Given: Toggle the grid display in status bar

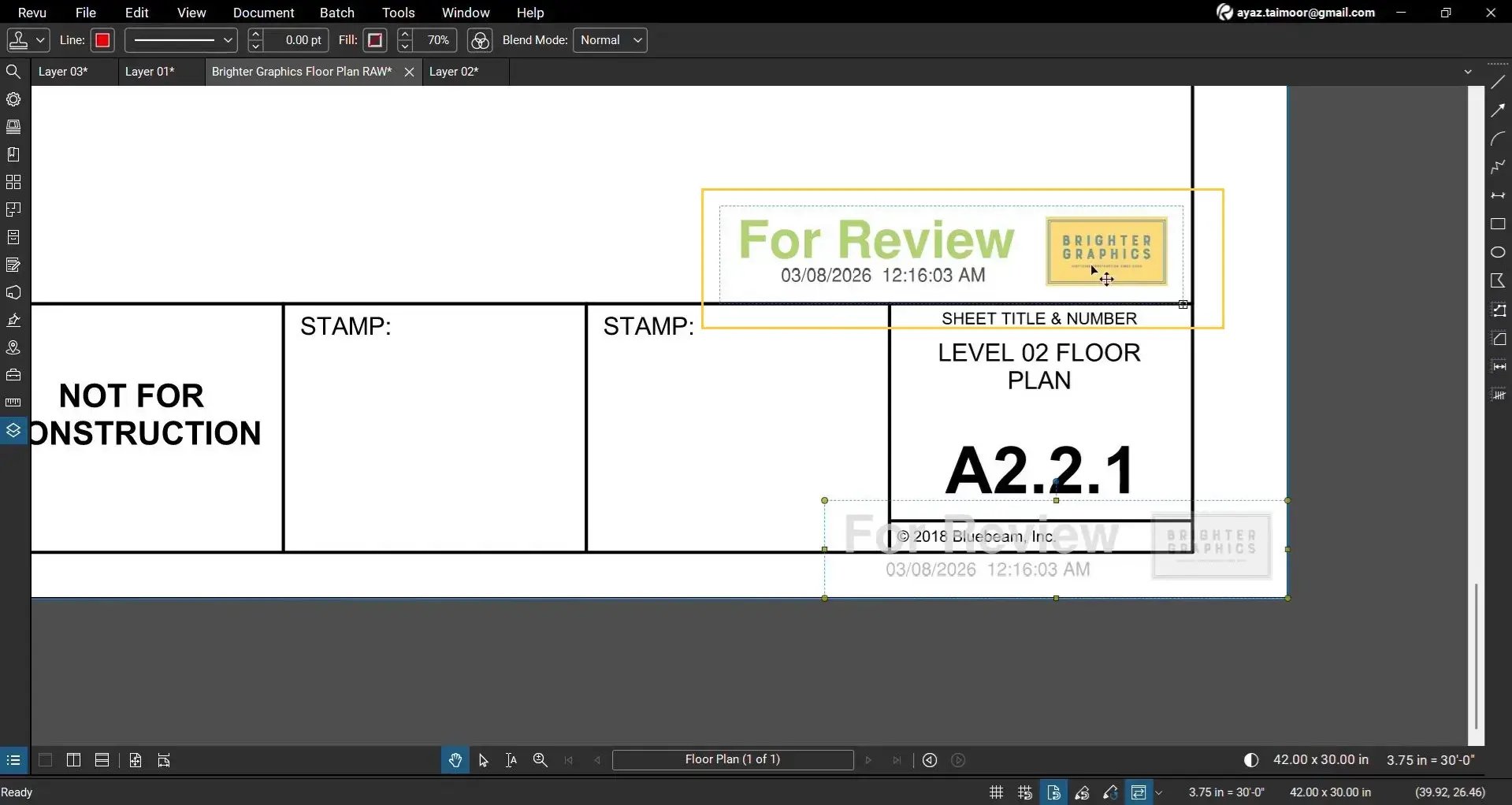Looking at the screenshot, I should tap(997, 792).
